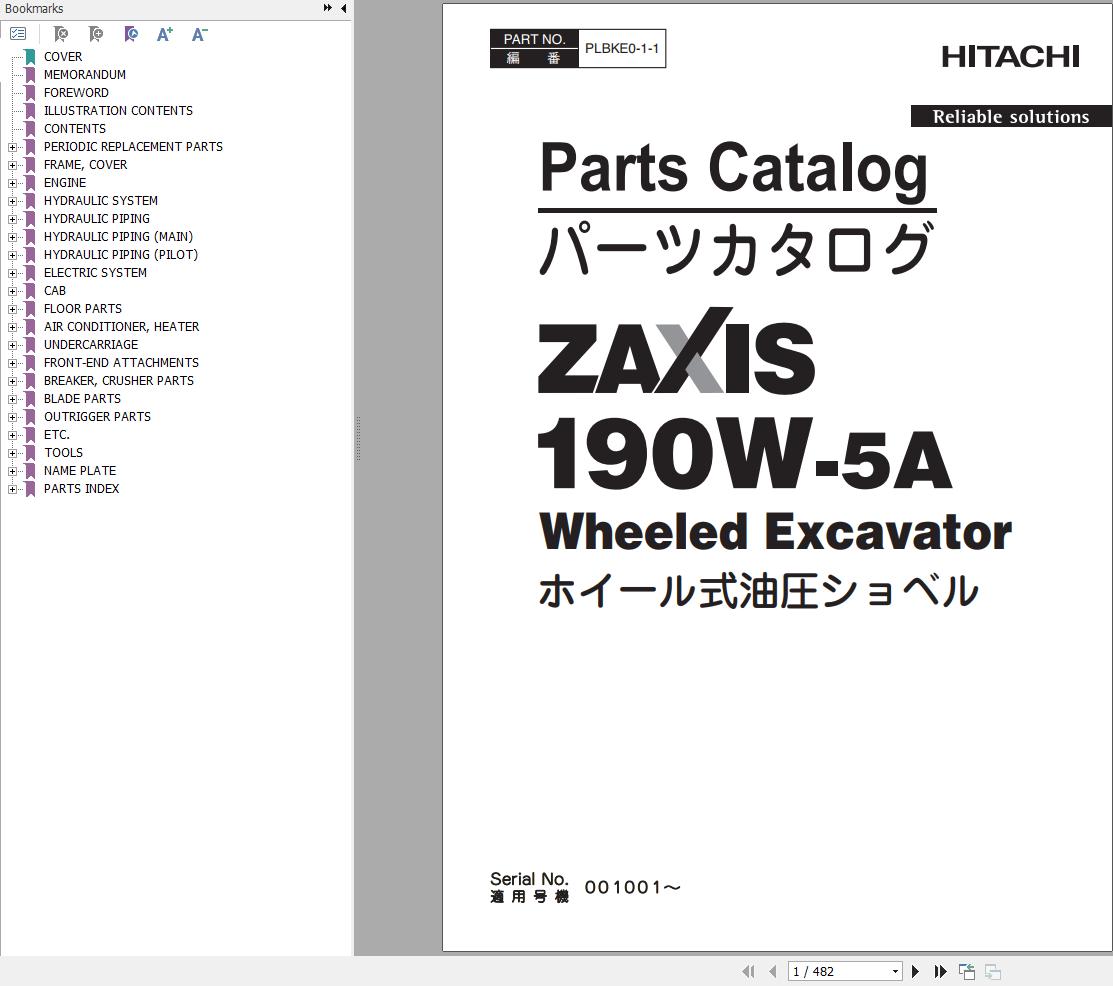Click the delete bookmark icon

61,34
